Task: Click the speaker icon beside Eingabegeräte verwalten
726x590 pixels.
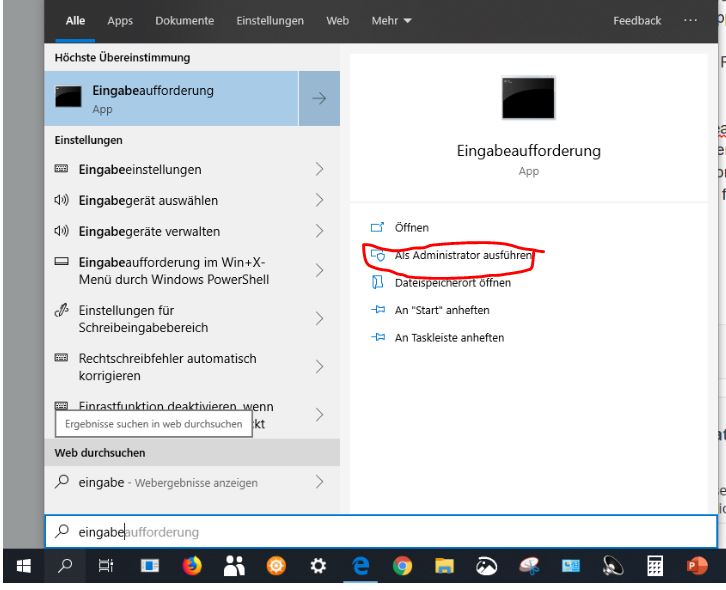Action: coord(62,231)
